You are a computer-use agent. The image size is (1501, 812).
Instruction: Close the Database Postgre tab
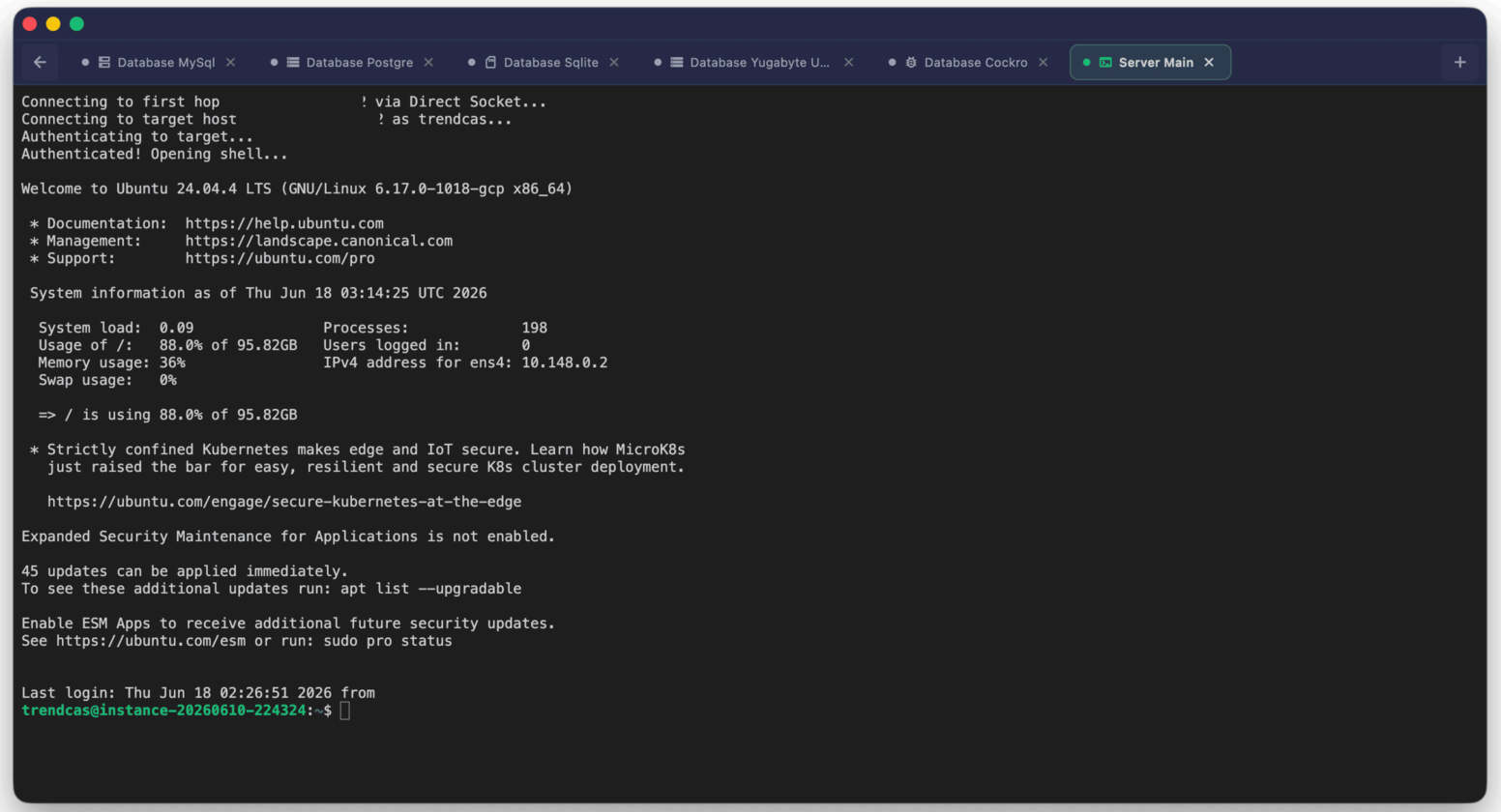428,62
